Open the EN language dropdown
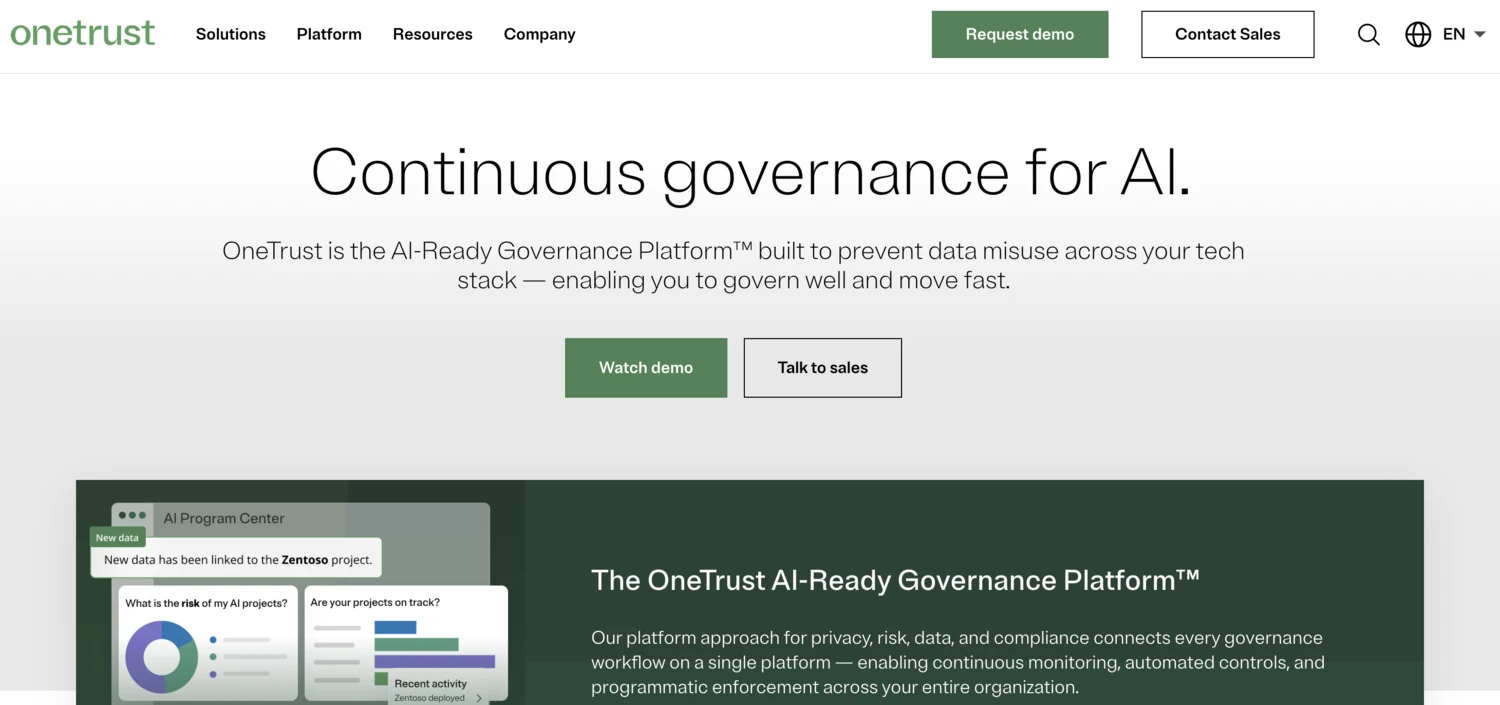The height and width of the screenshot is (705, 1500). click(1462, 34)
